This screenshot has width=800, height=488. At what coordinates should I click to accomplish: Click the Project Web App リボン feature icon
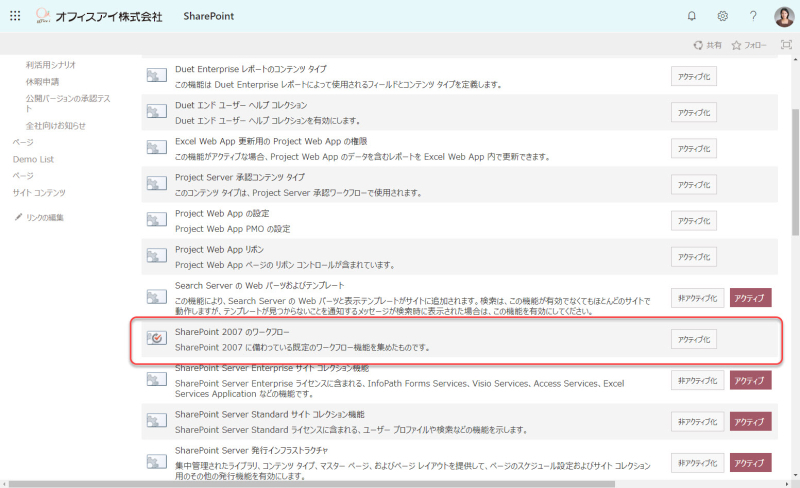pyautogui.click(x=157, y=255)
